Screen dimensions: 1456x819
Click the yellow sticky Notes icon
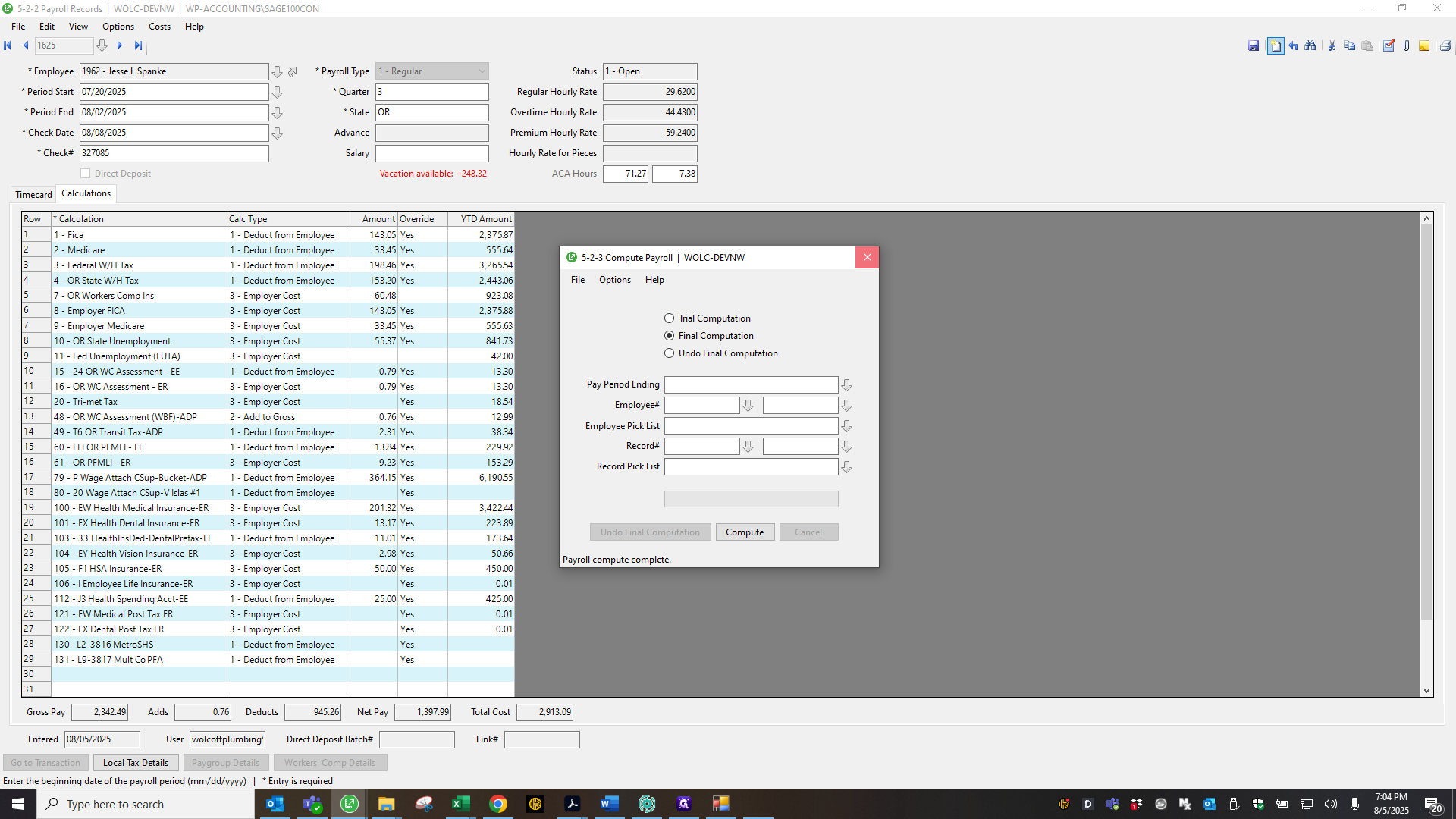[x=1424, y=45]
